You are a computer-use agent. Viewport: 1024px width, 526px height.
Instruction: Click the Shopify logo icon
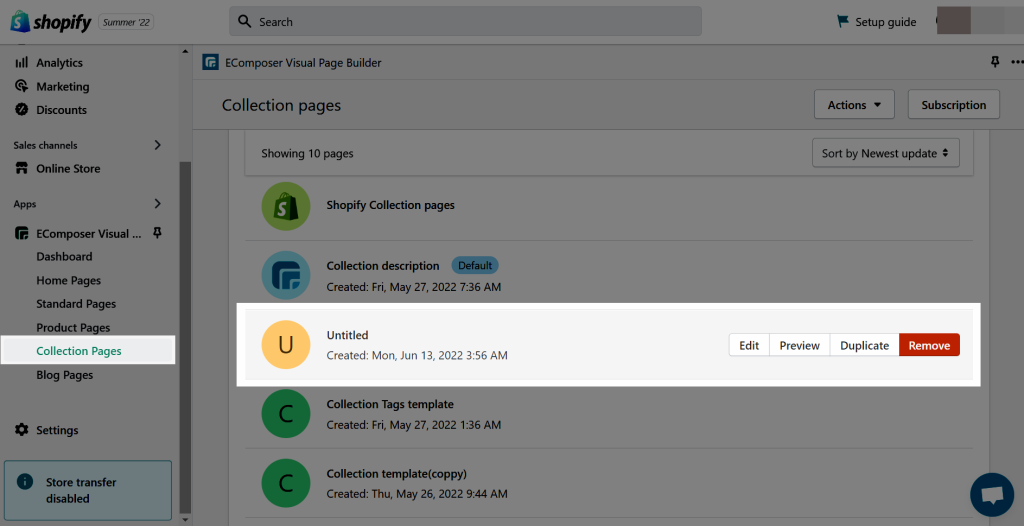(x=20, y=22)
